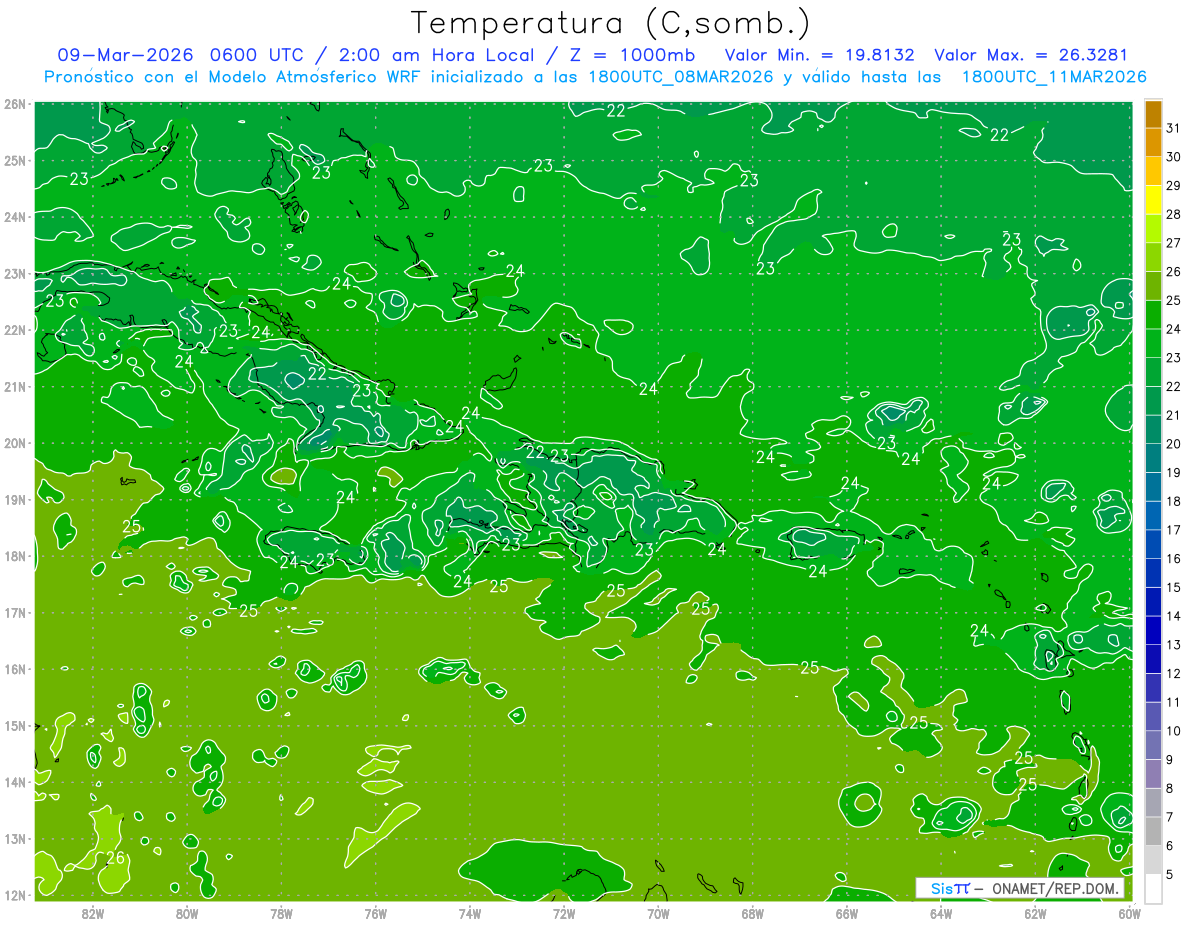
Task: Select the 22N latitude label
Action: tap(15, 330)
